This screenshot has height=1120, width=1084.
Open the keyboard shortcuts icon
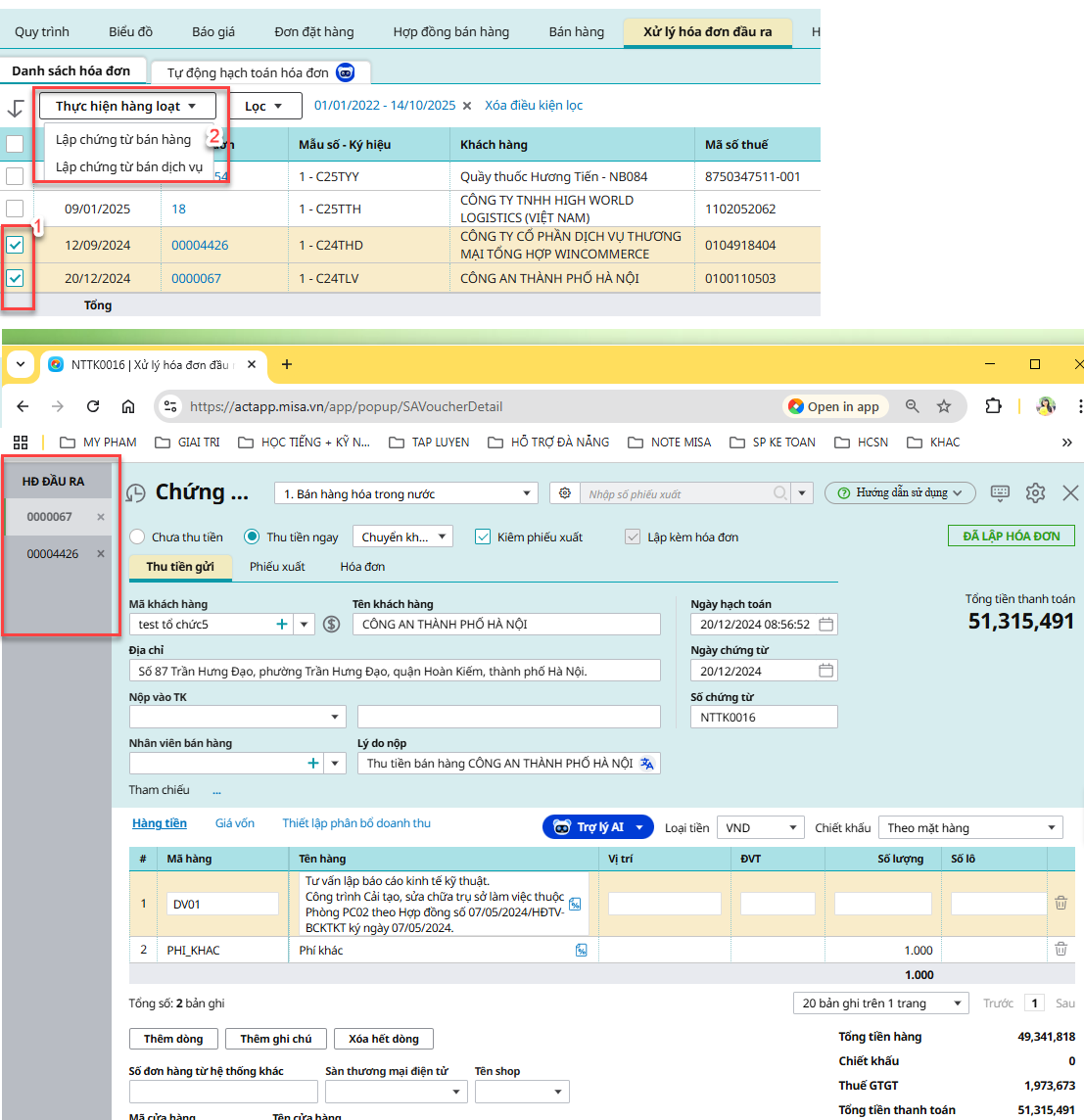tap(1000, 493)
